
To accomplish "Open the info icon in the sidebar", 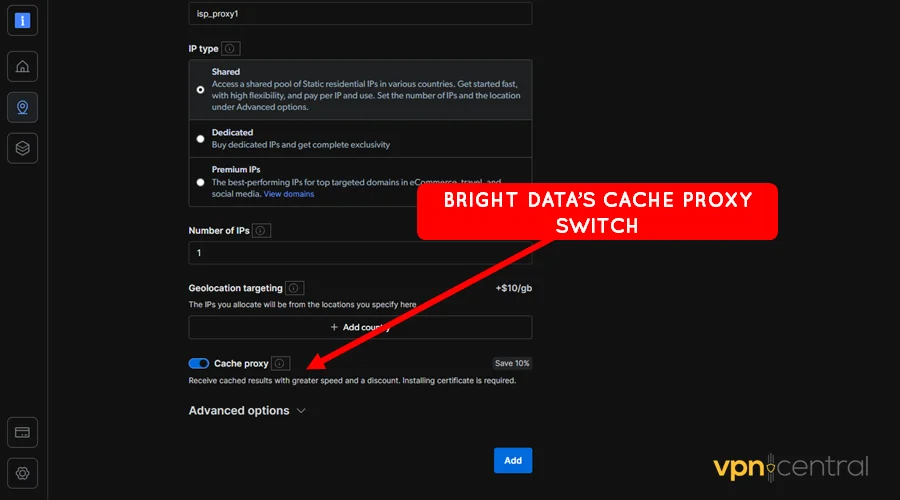I will 22,21.
